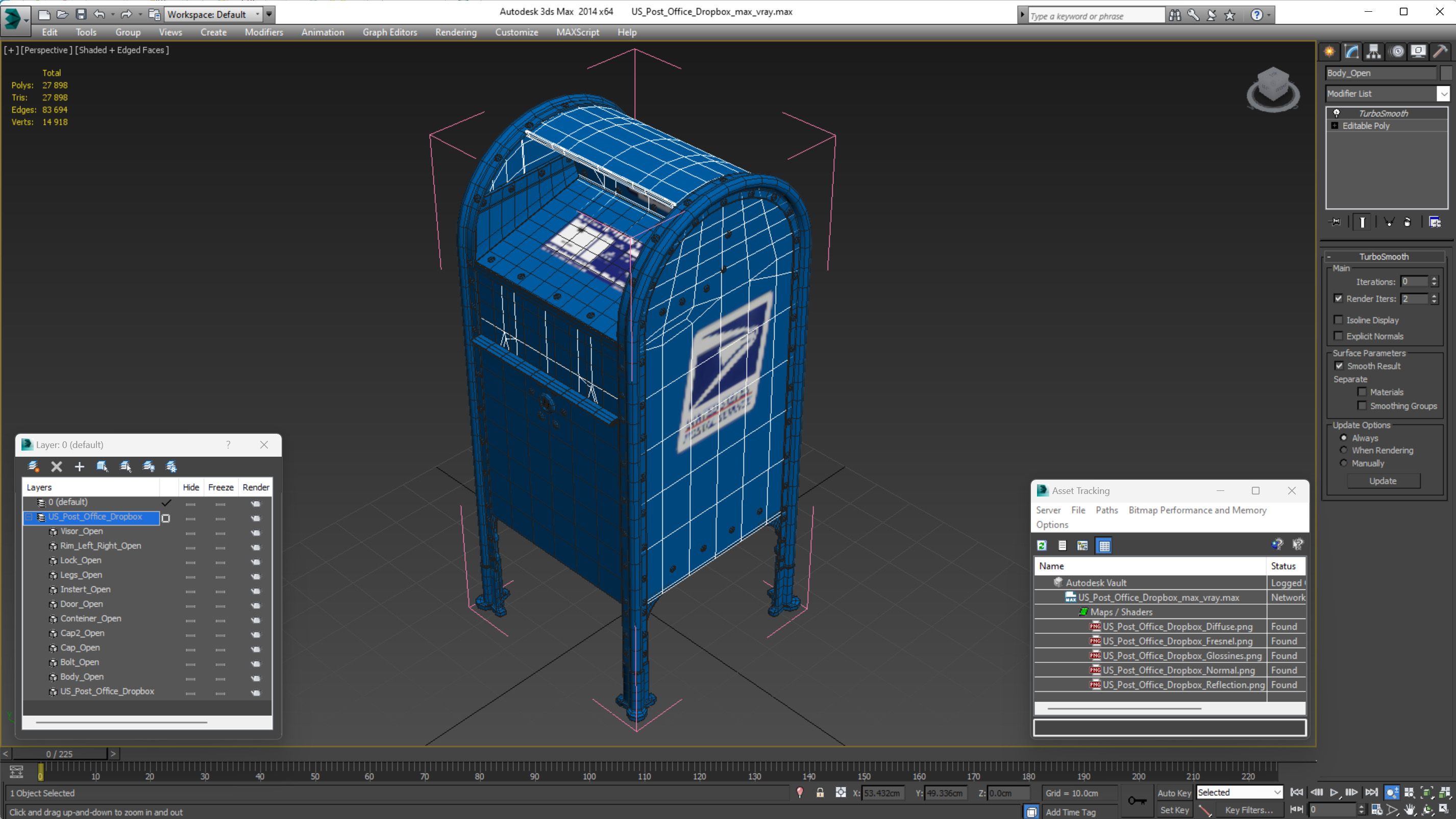Enable Isoline Display checkbox
The height and width of the screenshot is (819, 1456).
tap(1338, 320)
